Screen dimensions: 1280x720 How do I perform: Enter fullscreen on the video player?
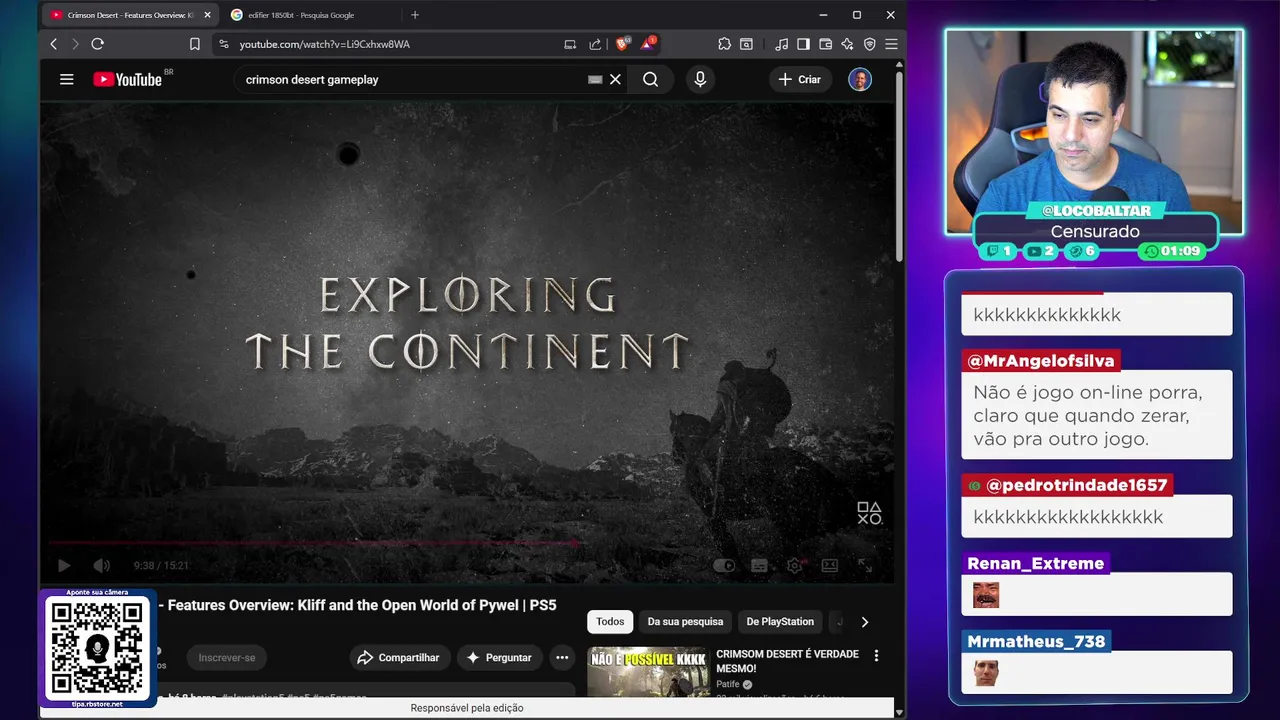[865, 566]
